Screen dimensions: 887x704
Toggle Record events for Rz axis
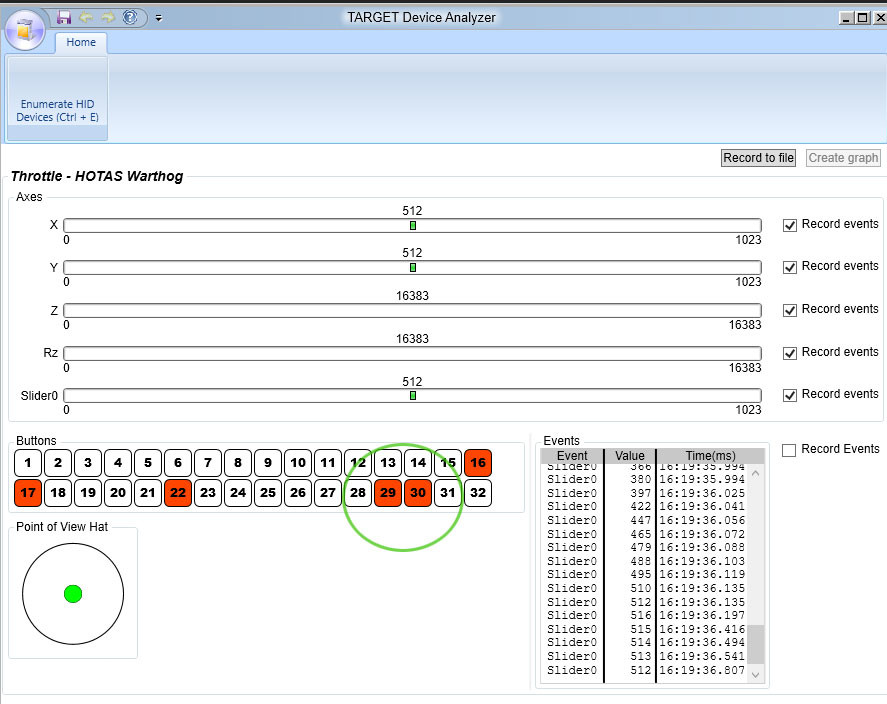[x=790, y=353]
